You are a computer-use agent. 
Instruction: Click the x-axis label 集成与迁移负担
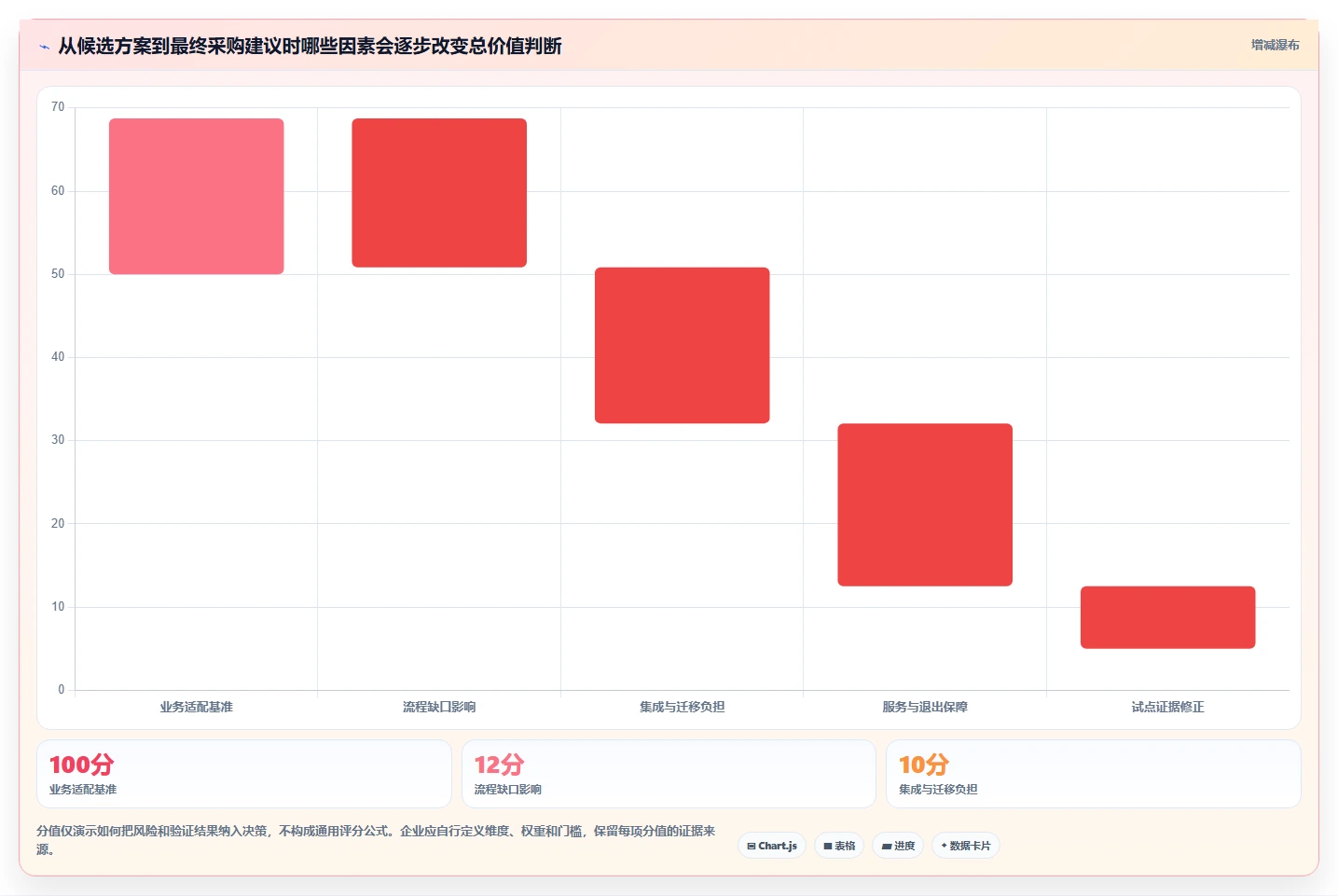[683, 707]
